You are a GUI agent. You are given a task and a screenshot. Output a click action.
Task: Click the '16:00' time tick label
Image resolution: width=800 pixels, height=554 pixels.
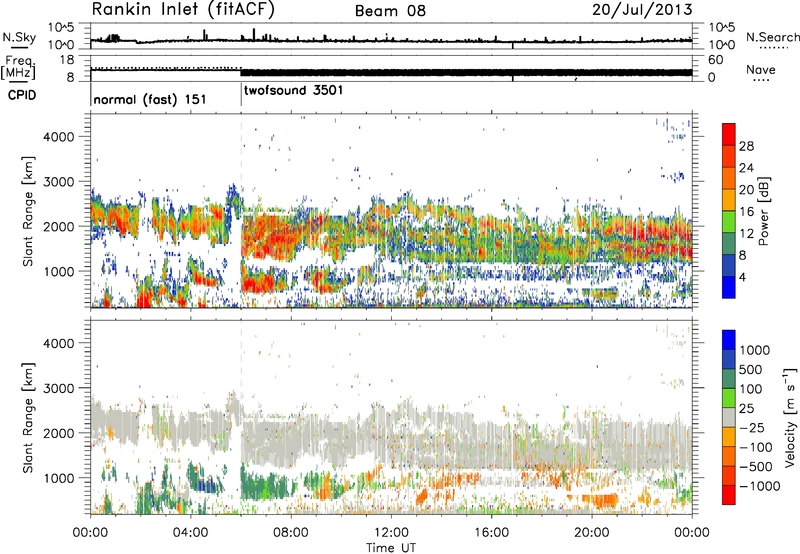(491, 533)
